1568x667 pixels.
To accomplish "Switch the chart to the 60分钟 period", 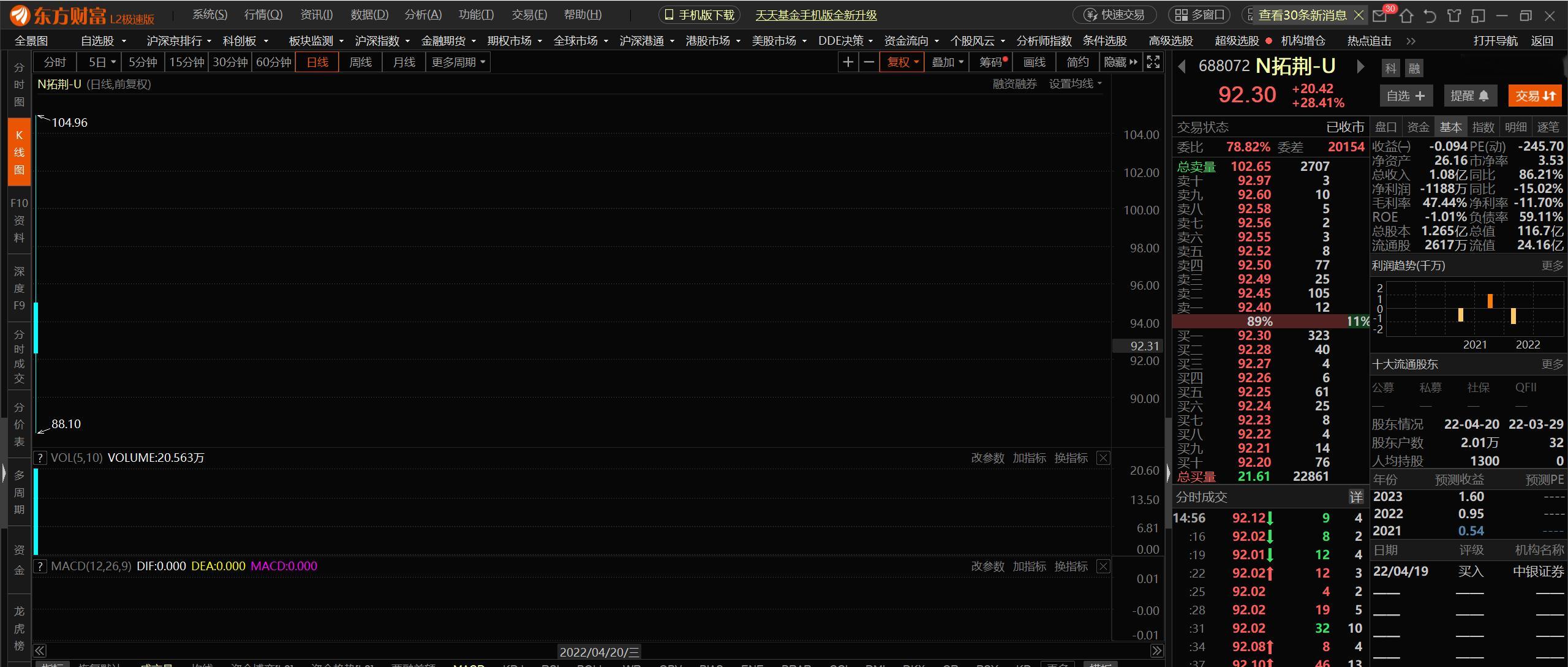I will pos(273,62).
